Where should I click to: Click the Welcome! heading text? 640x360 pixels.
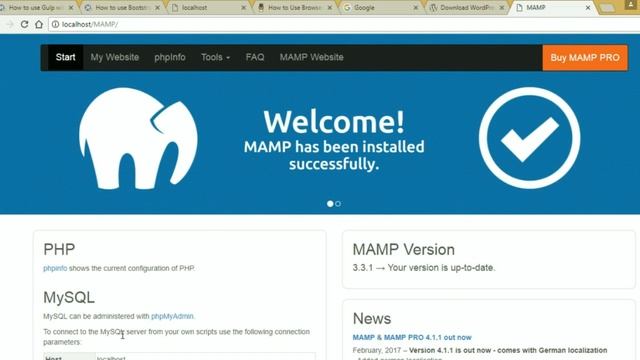pos(334,122)
